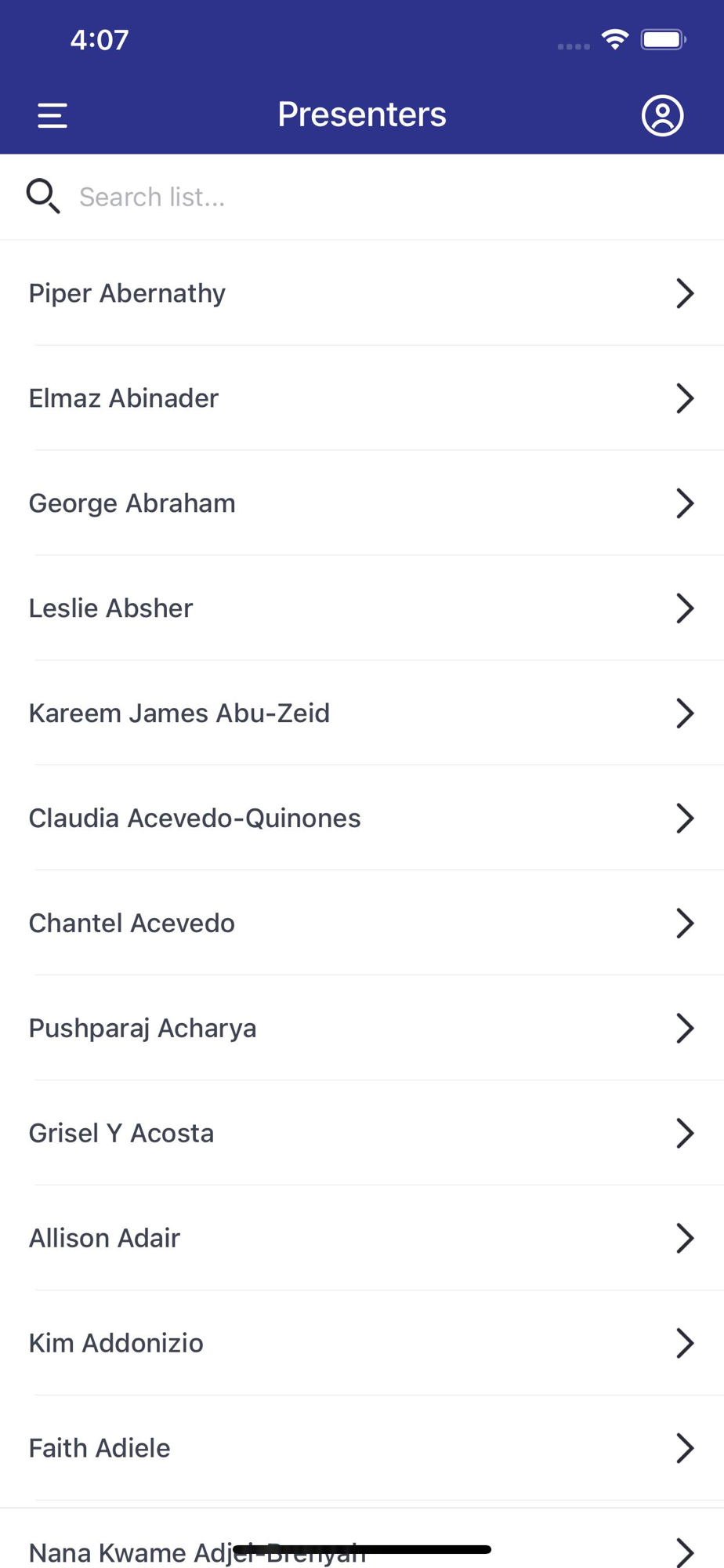The width and height of the screenshot is (724, 1568).
Task: Open the user profile icon
Action: click(662, 115)
